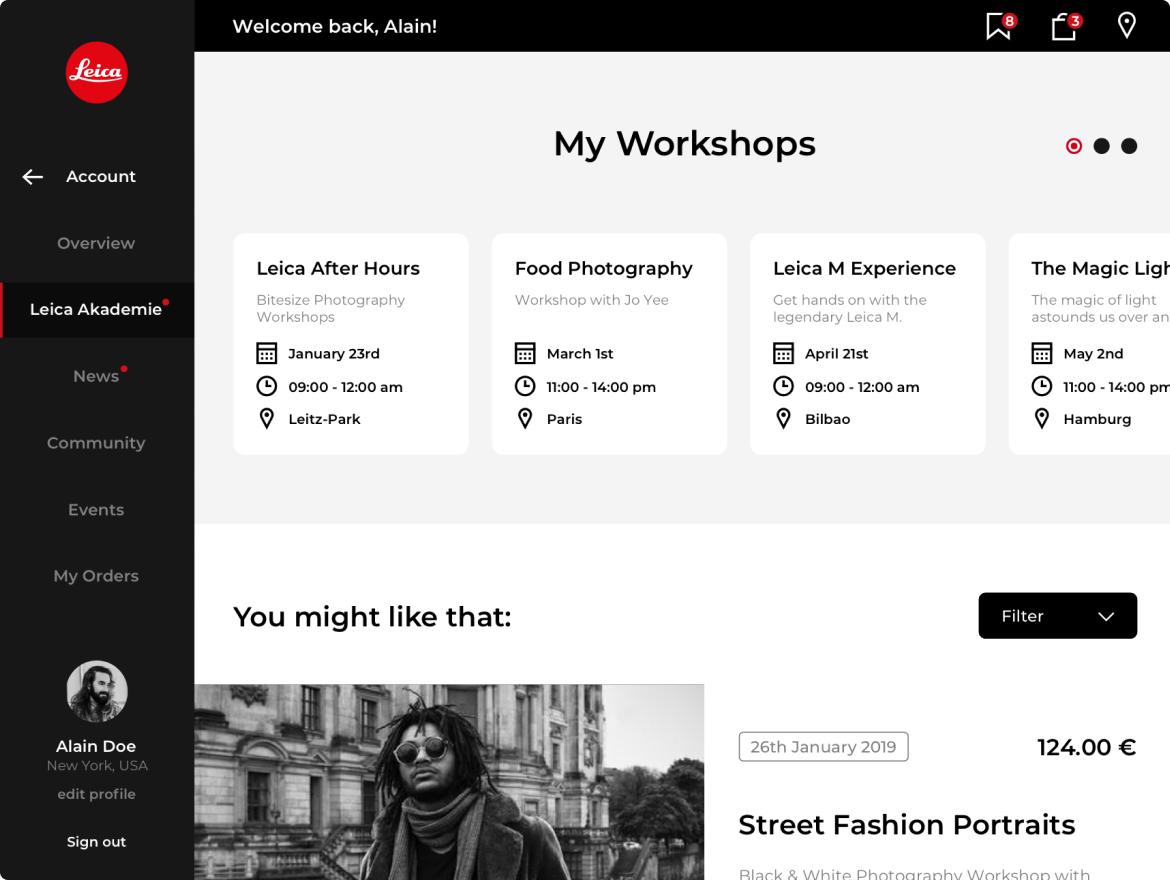The image size is (1170, 880).
Task: Go to Community section
Action: tap(96, 443)
